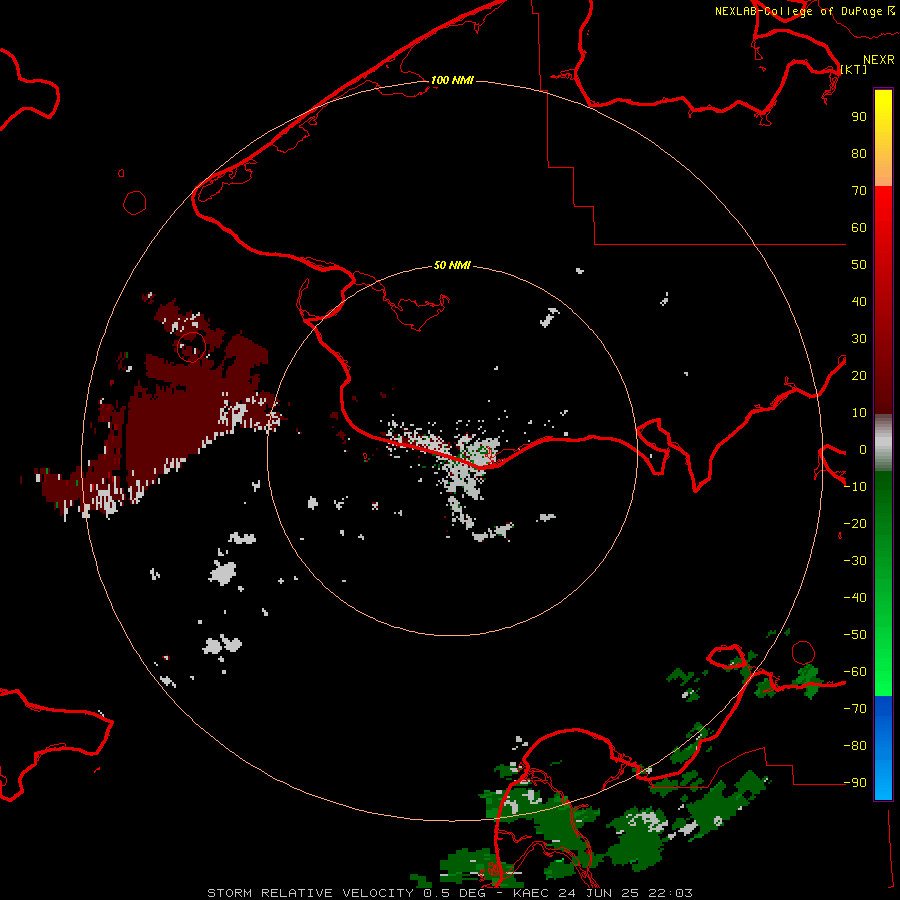900x900 pixels.
Task: Pick the gray zero-velocity segment of color bar
Action: [883, 443]
